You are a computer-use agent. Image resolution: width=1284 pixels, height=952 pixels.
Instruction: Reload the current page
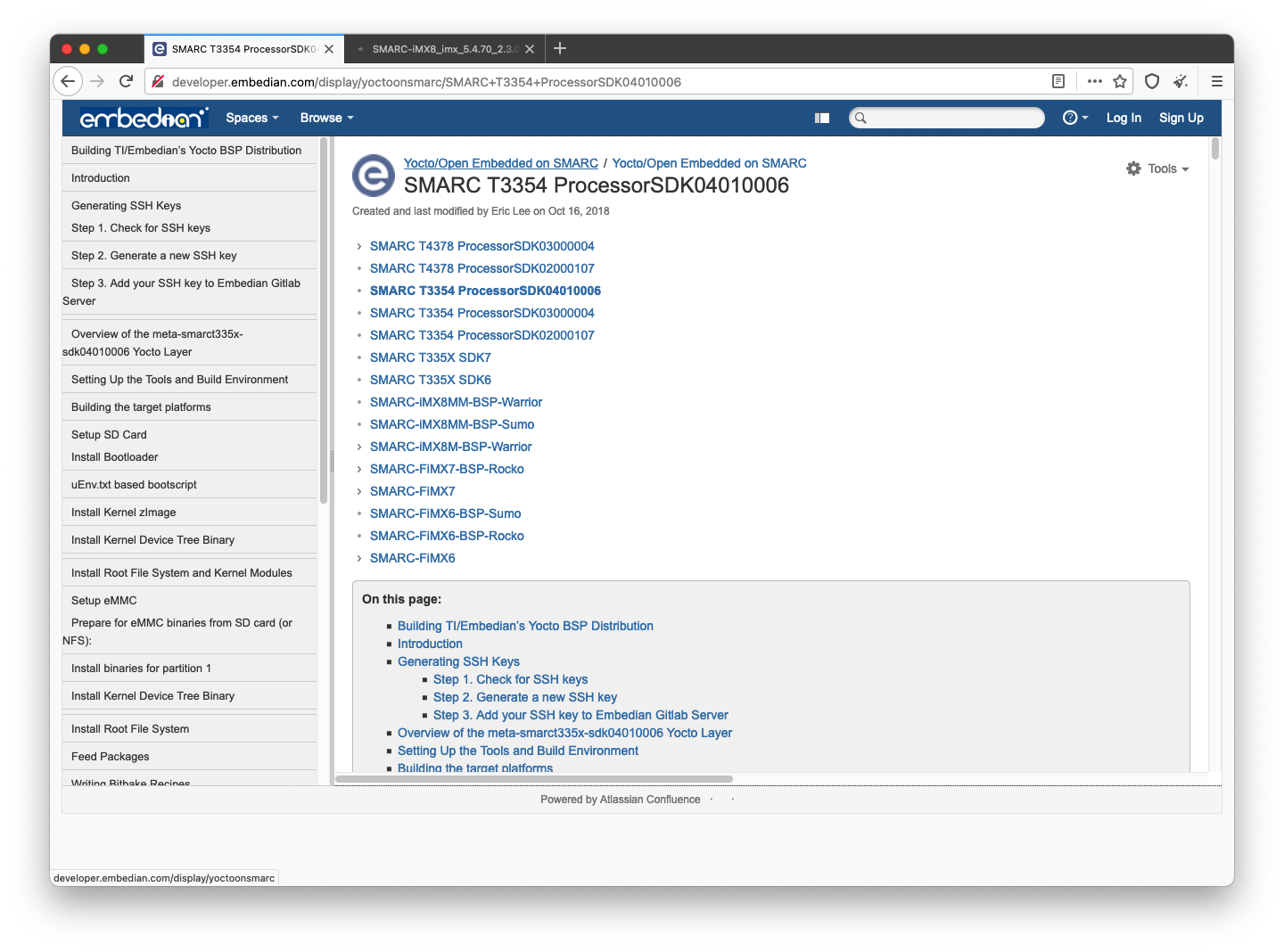(x=126, y=81)
